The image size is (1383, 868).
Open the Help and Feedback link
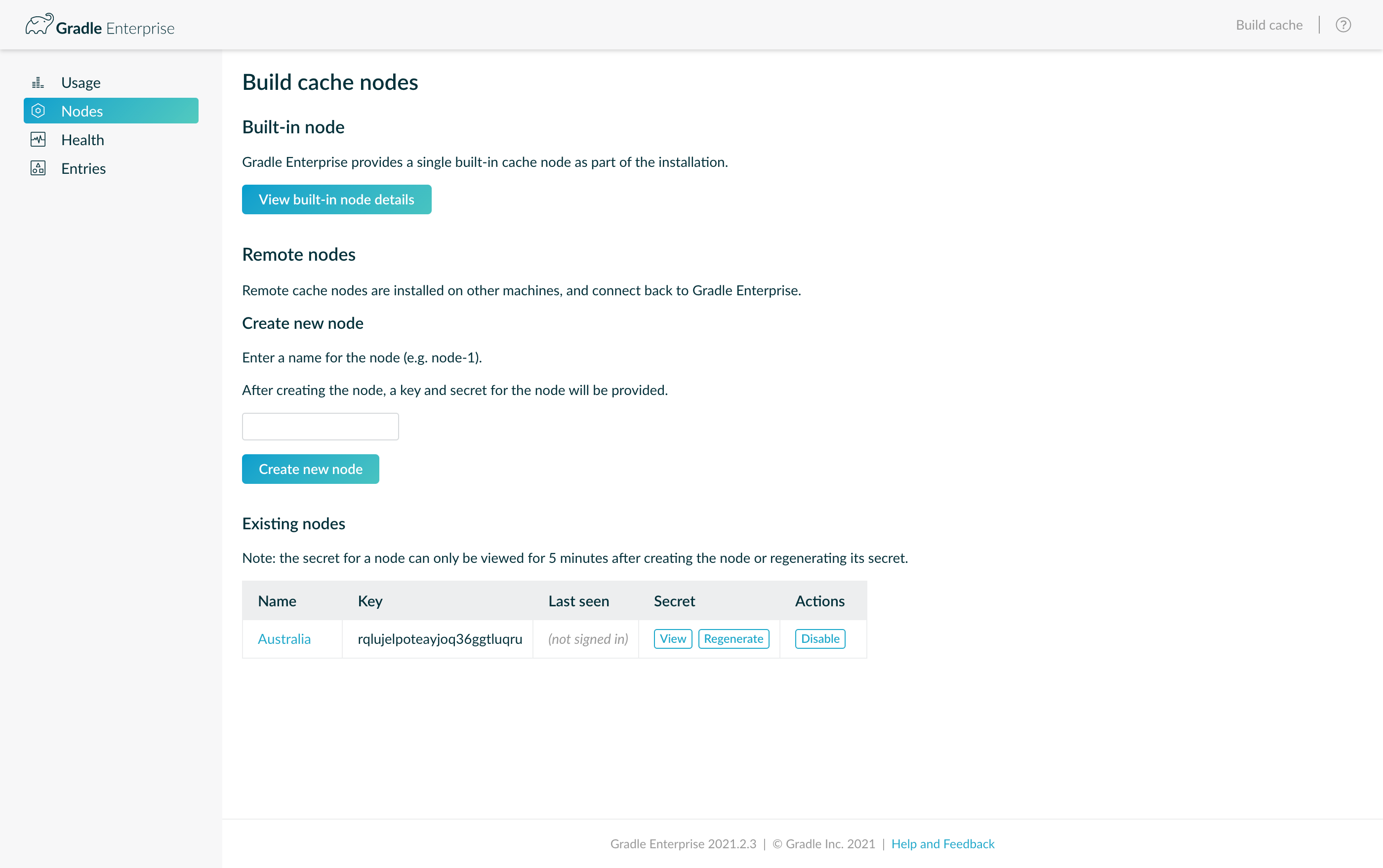(x=942, y=844)
